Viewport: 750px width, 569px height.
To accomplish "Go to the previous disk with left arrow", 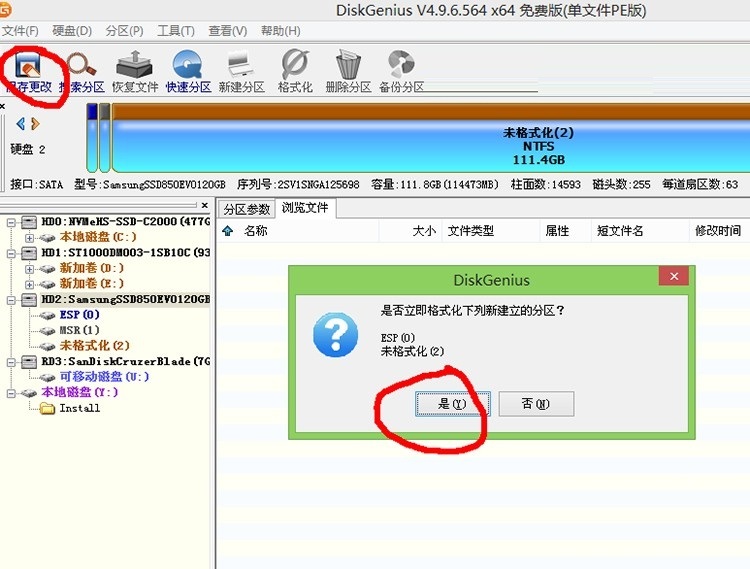I will tap(21, 124).
